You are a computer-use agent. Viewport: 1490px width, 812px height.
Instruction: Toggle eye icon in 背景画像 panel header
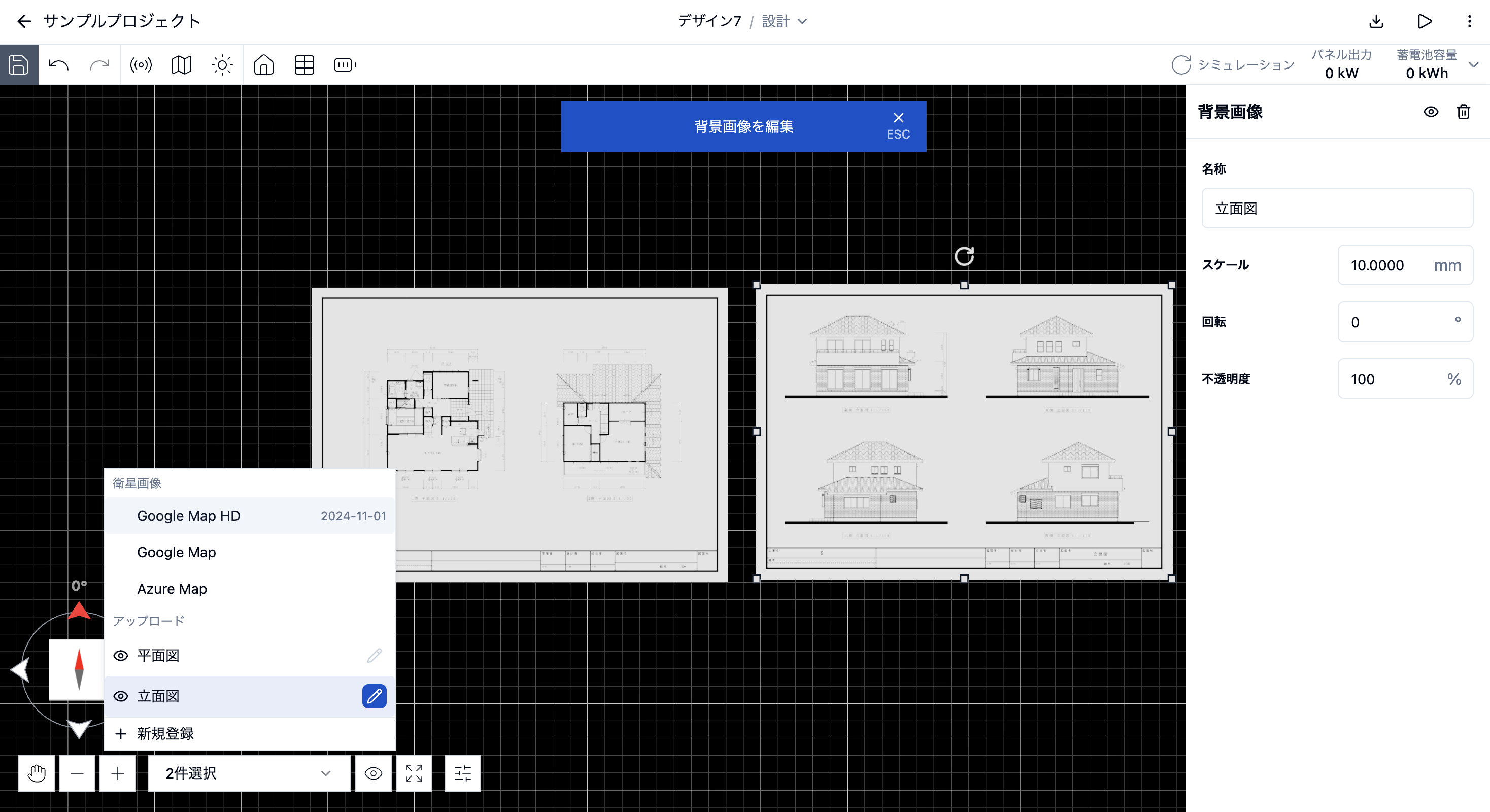tap(1431, 112)
